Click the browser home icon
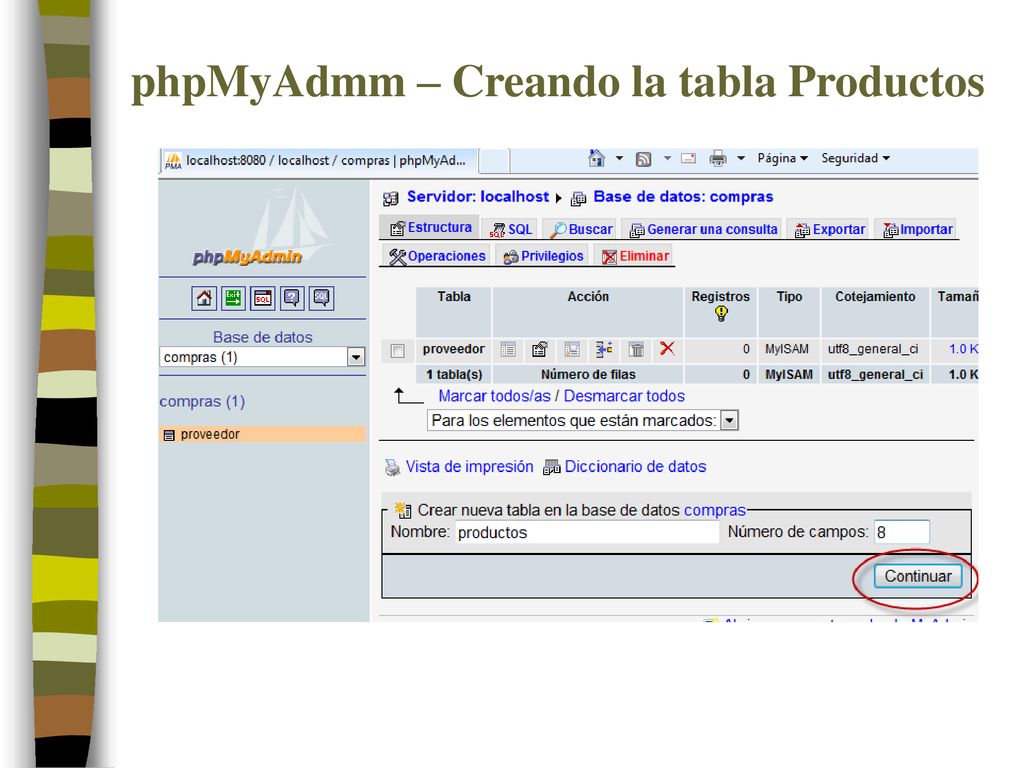The image size is (1024, 768). coord(596,158)
